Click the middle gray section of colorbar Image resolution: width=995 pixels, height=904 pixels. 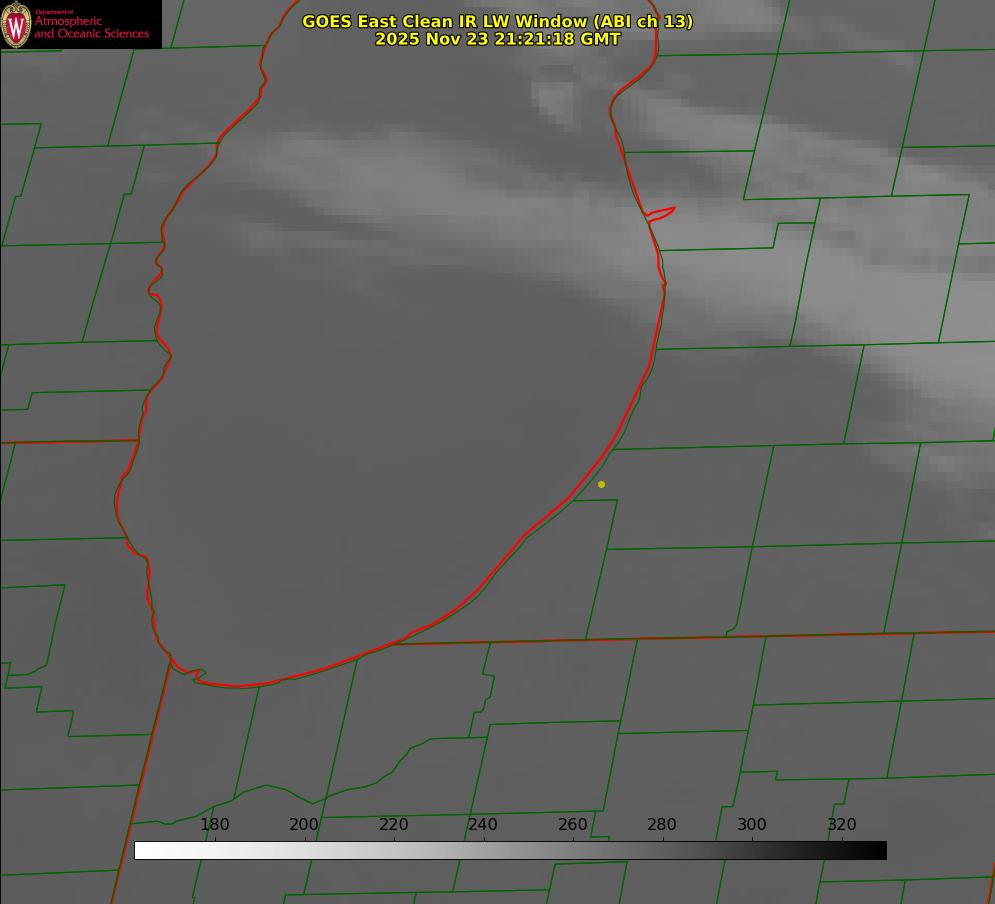click(x=510, y=850)
